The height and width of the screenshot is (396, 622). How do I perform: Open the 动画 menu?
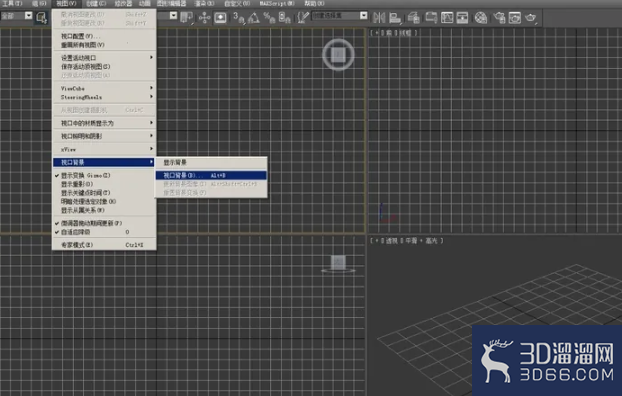(144, 4)
